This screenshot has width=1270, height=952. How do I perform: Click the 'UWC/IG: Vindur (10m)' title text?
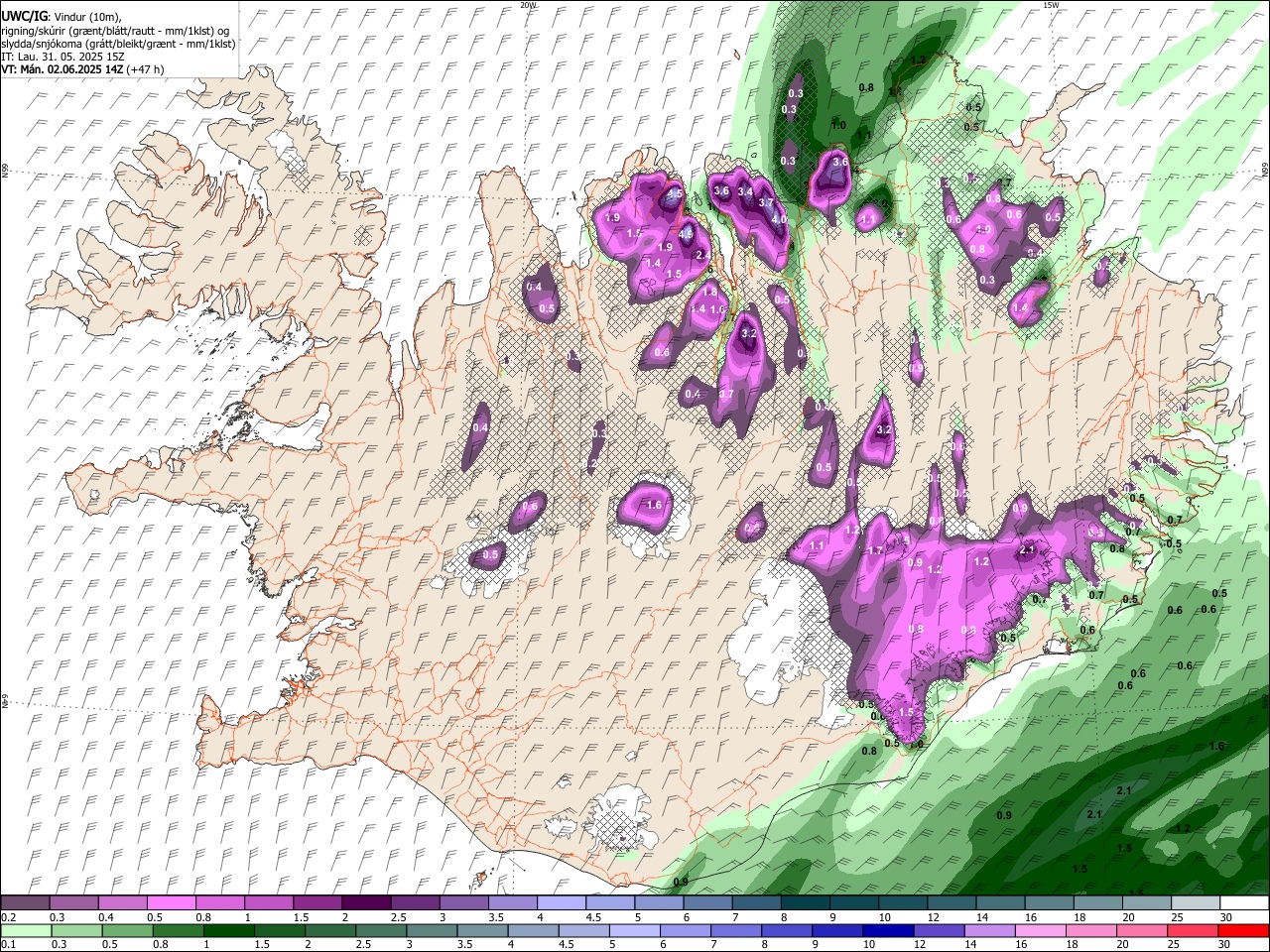coord(61,17)
